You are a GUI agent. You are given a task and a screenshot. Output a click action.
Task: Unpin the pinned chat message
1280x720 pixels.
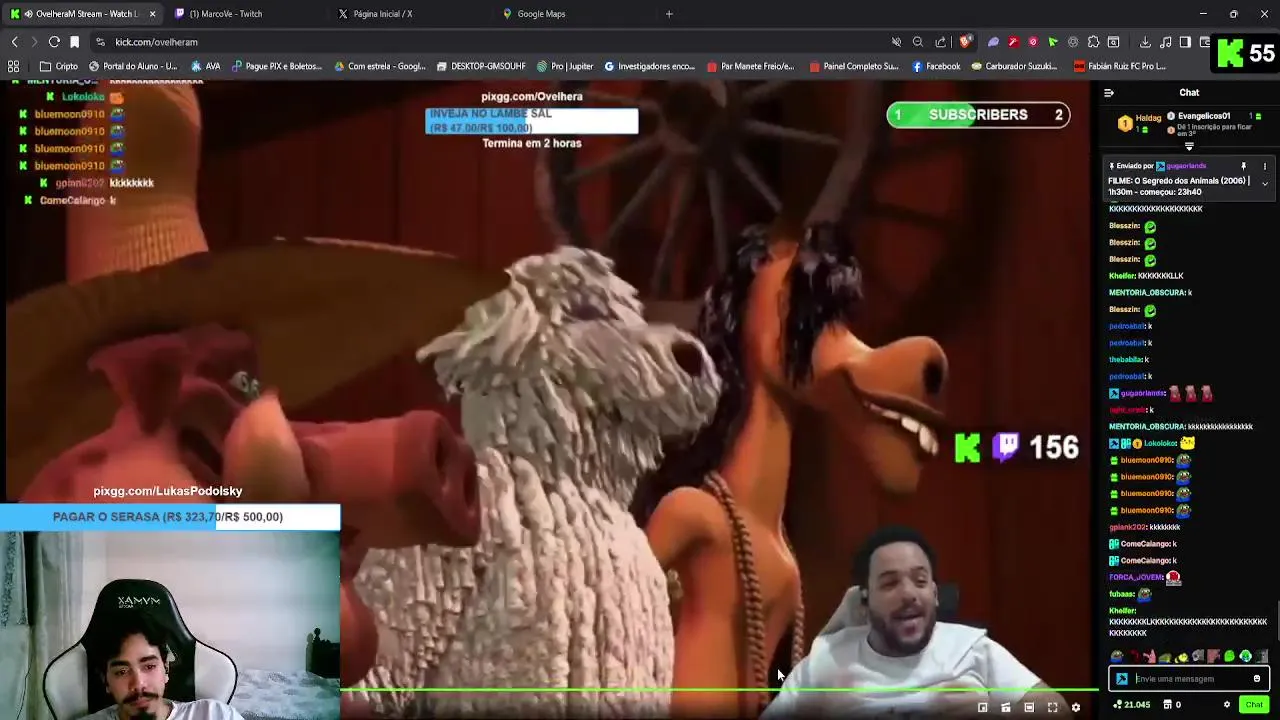1243,166
